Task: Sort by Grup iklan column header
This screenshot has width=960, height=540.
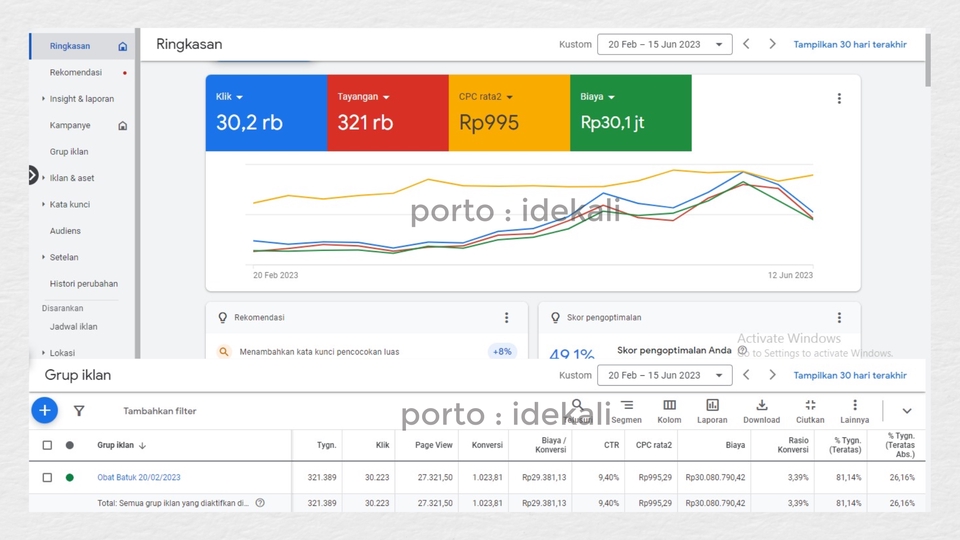Action: tap(121, 445)
